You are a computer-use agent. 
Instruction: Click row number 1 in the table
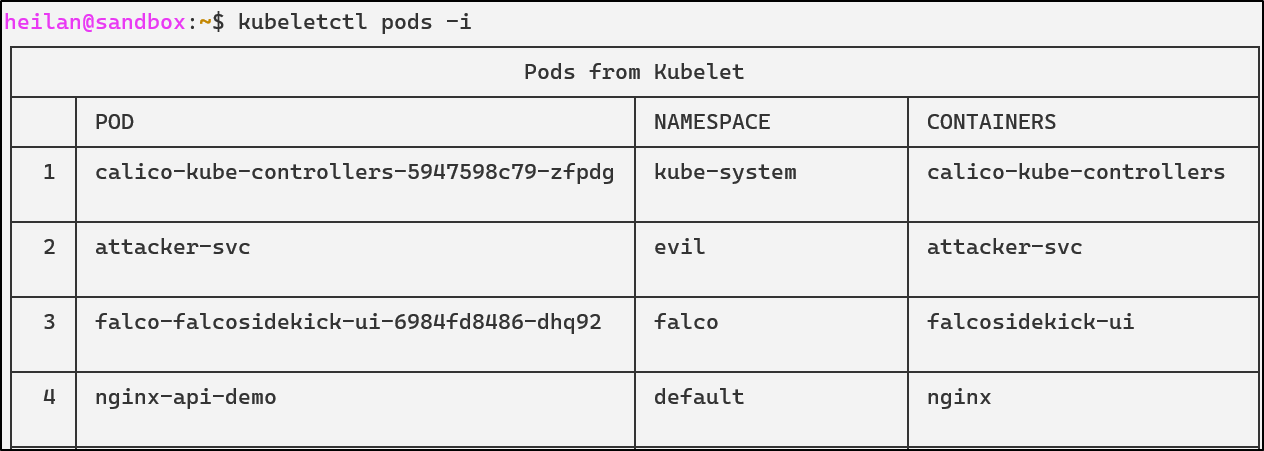(49, 172)
